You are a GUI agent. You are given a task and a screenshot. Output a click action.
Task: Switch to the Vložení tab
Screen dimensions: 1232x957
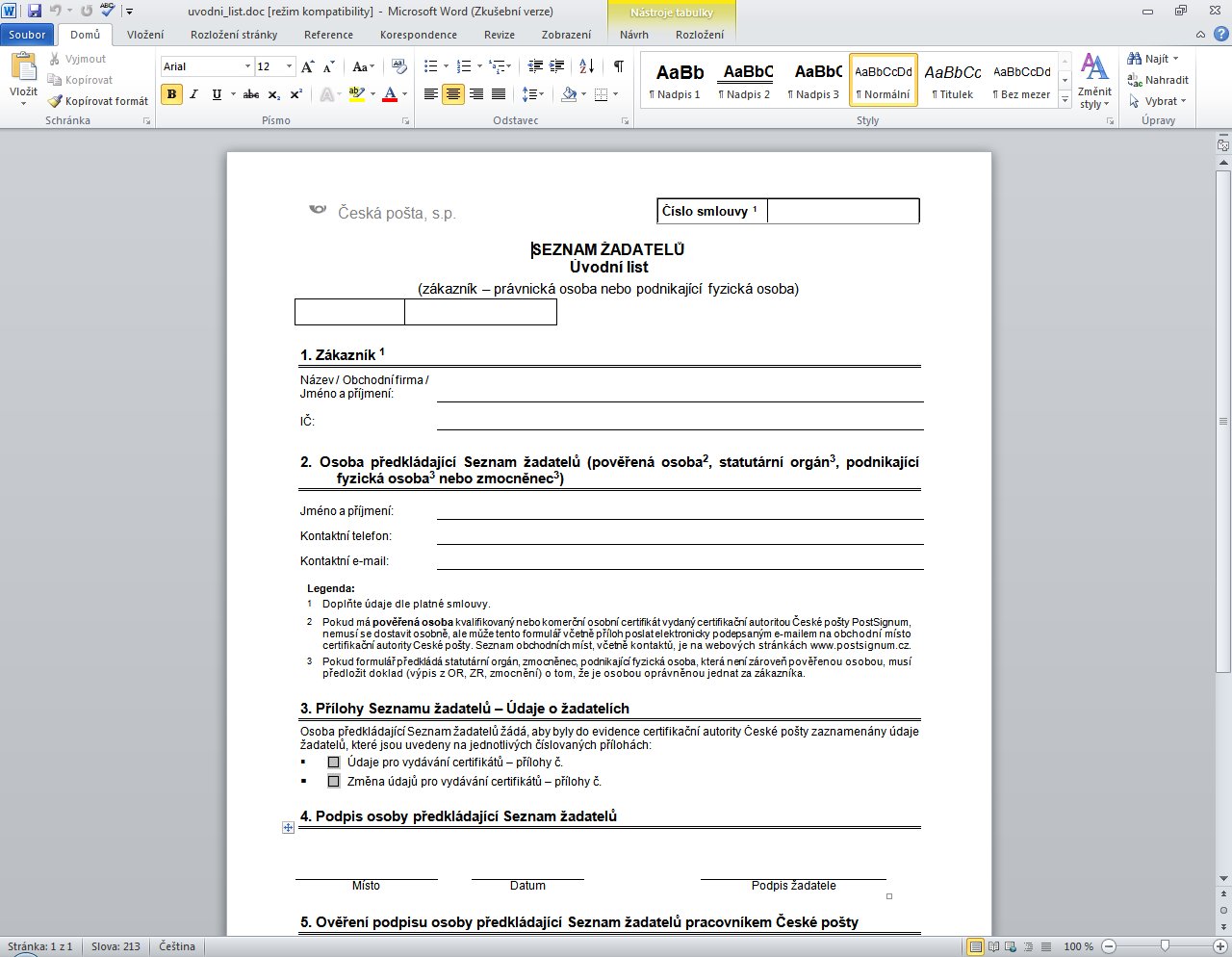click(x=145, y=35)
